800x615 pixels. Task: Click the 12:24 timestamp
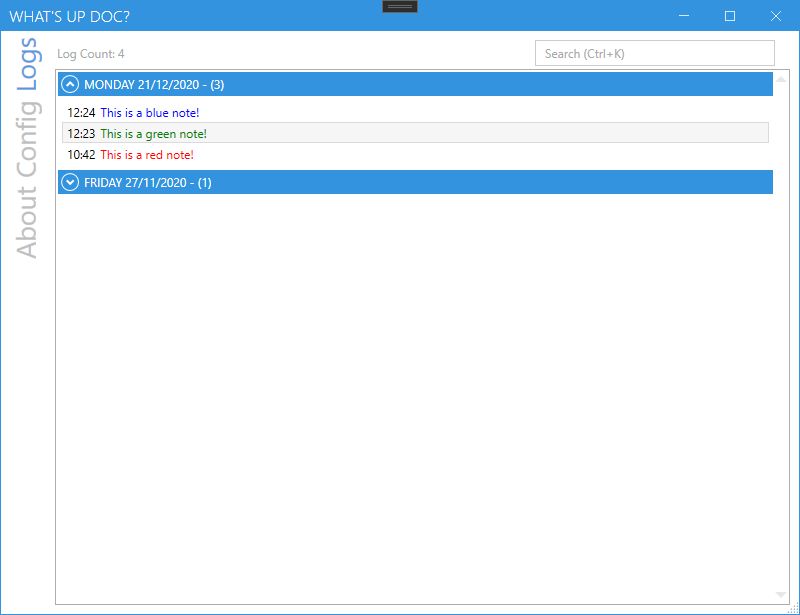pos(81,113)
